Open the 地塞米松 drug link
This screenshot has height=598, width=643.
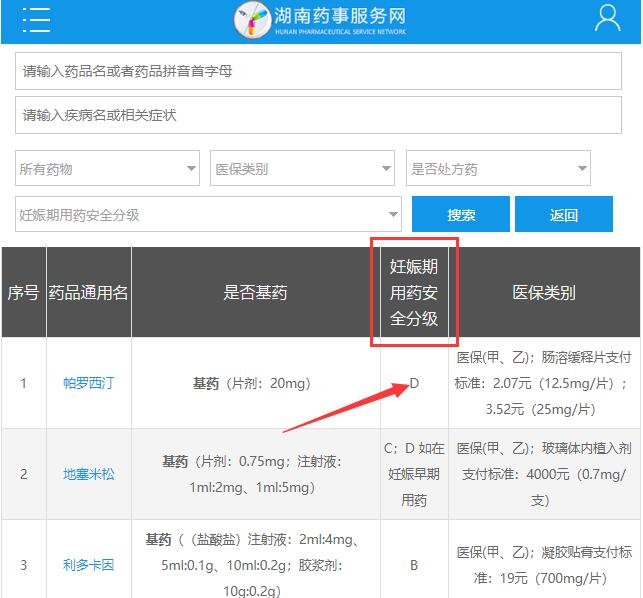coord(89,474)
